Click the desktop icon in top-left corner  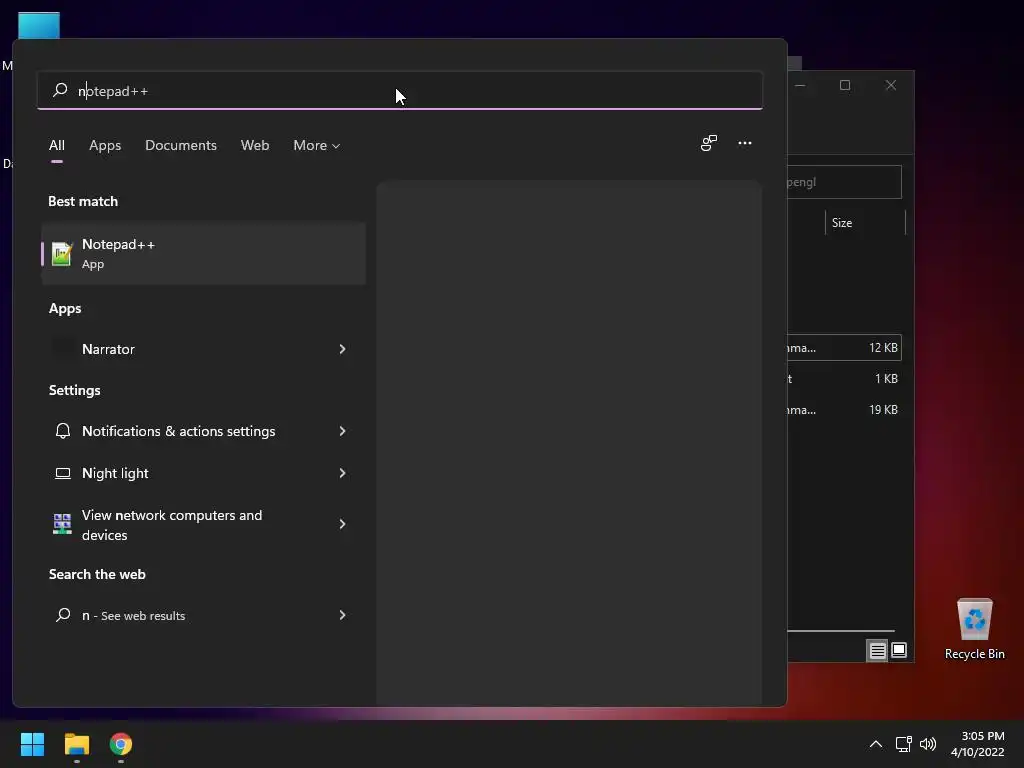click(39, 25)
